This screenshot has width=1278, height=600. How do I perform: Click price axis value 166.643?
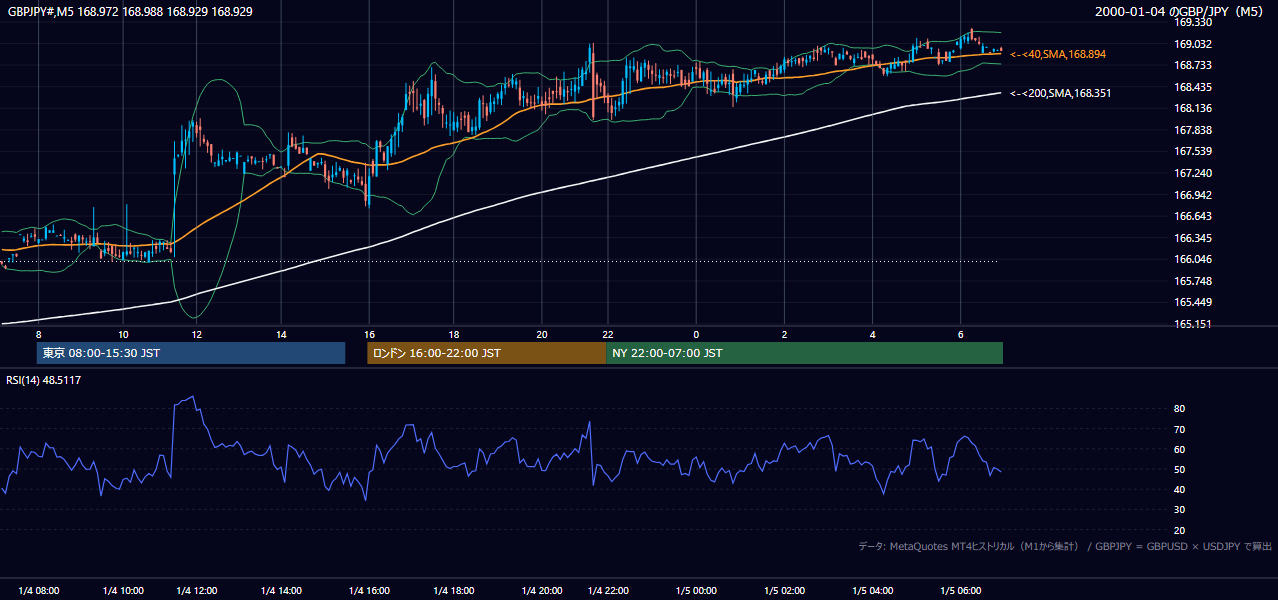coord(1193,216)
